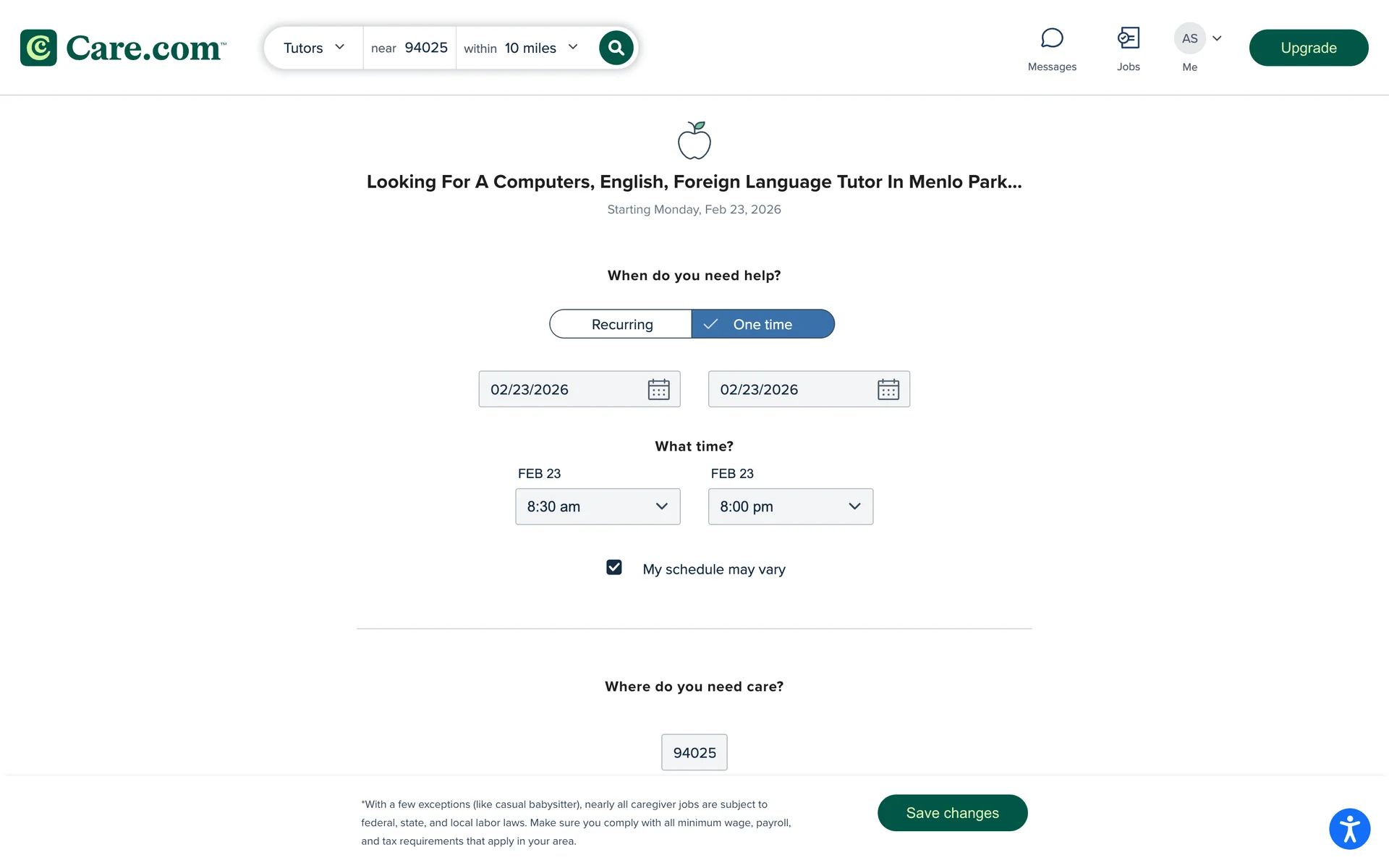Select the Recurring schedule option
This screenshot has height=868, width=1389.
coord(621,324)
